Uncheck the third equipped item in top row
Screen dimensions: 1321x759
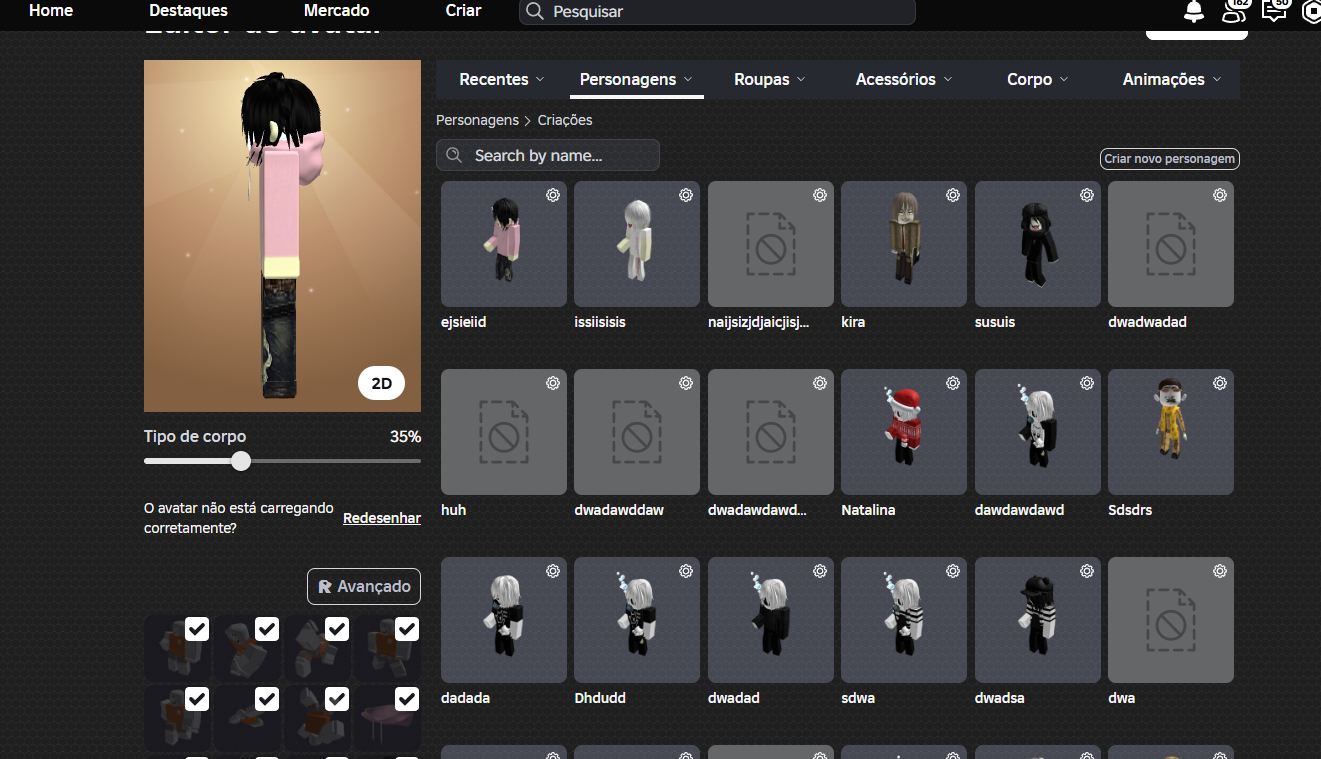337,629
